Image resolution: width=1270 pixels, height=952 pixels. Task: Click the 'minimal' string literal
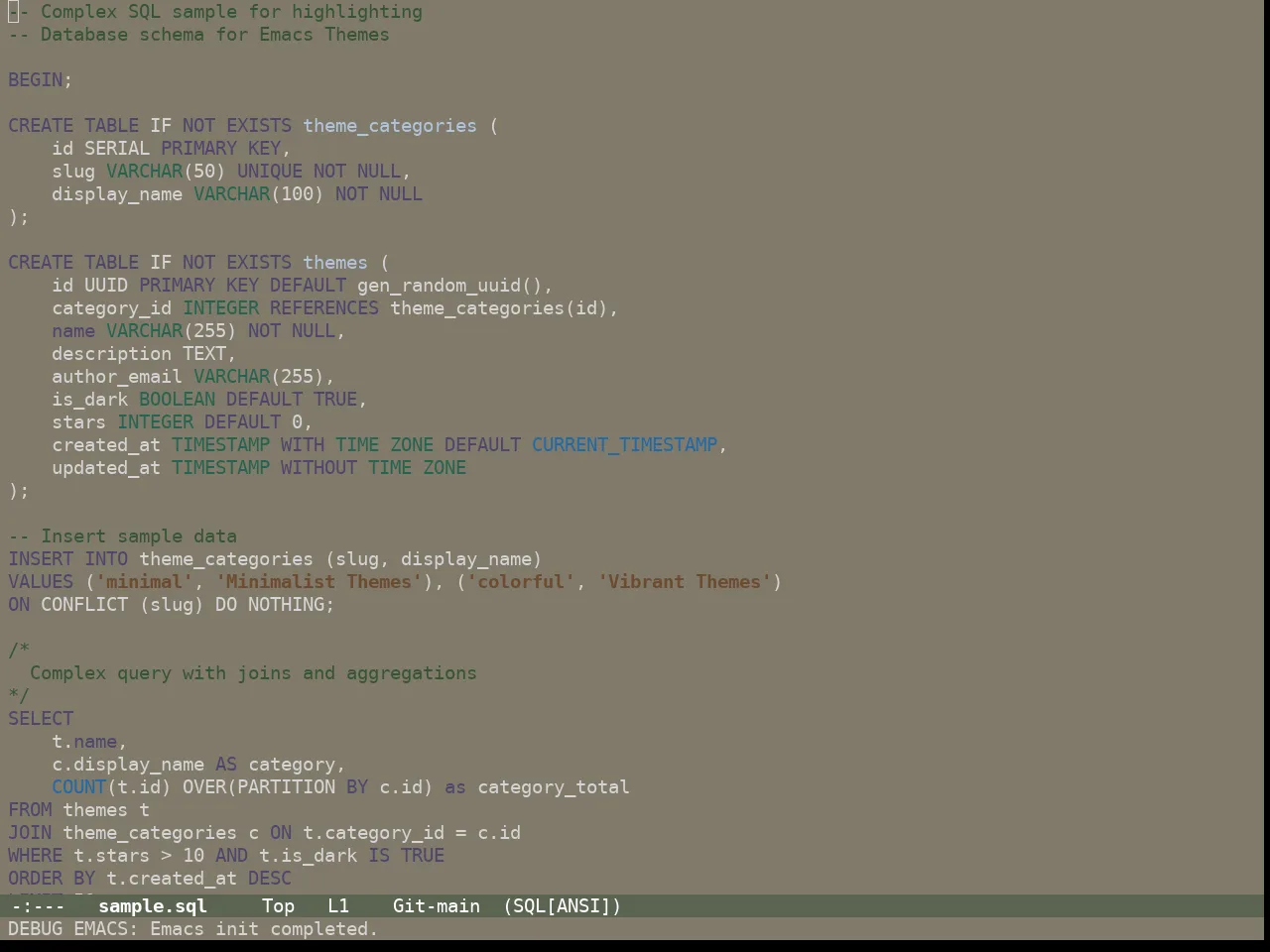pyautogui.click(x=145, y=582)
